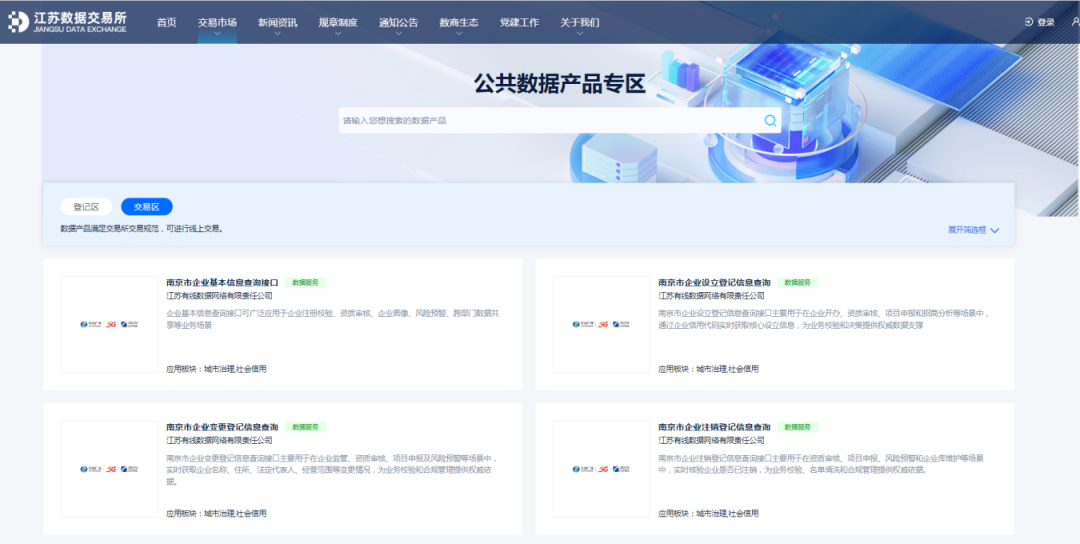Open 南京市企业变更登记信息查询 product logo image
This screenshot has width=1080, height=544.
coord(109,468)
